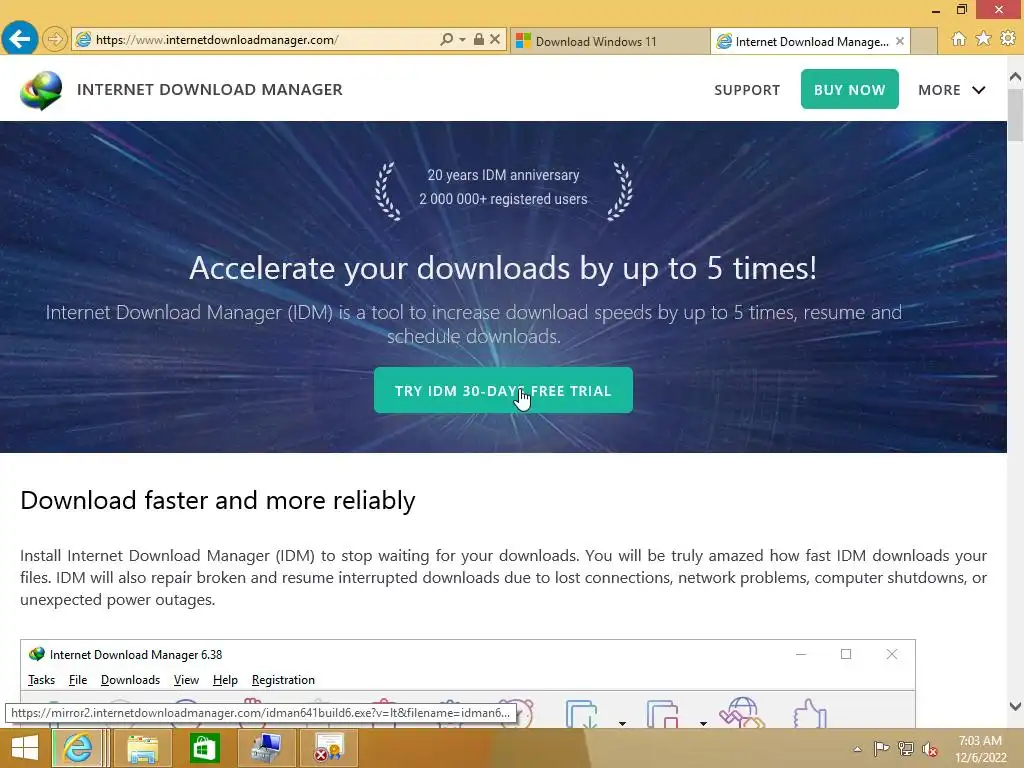Viewport: 1024px width, 768px height.
Task: Click the network tray icon
Action: [906, 748]
